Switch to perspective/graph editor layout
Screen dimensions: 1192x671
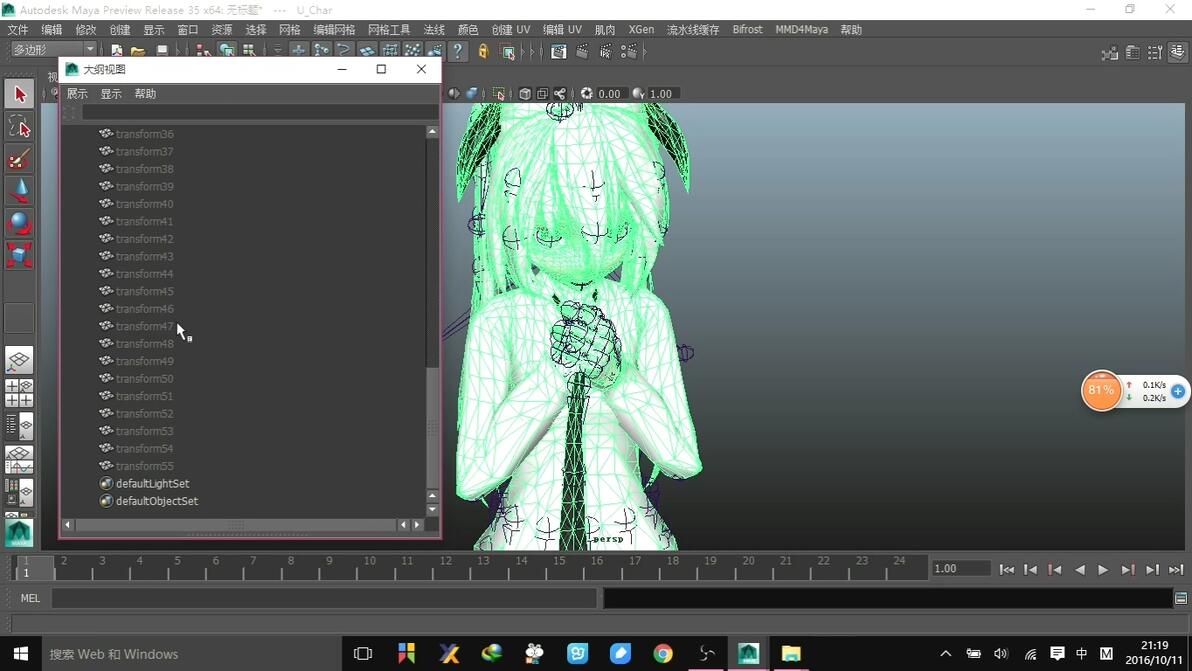tap(19, 460)
